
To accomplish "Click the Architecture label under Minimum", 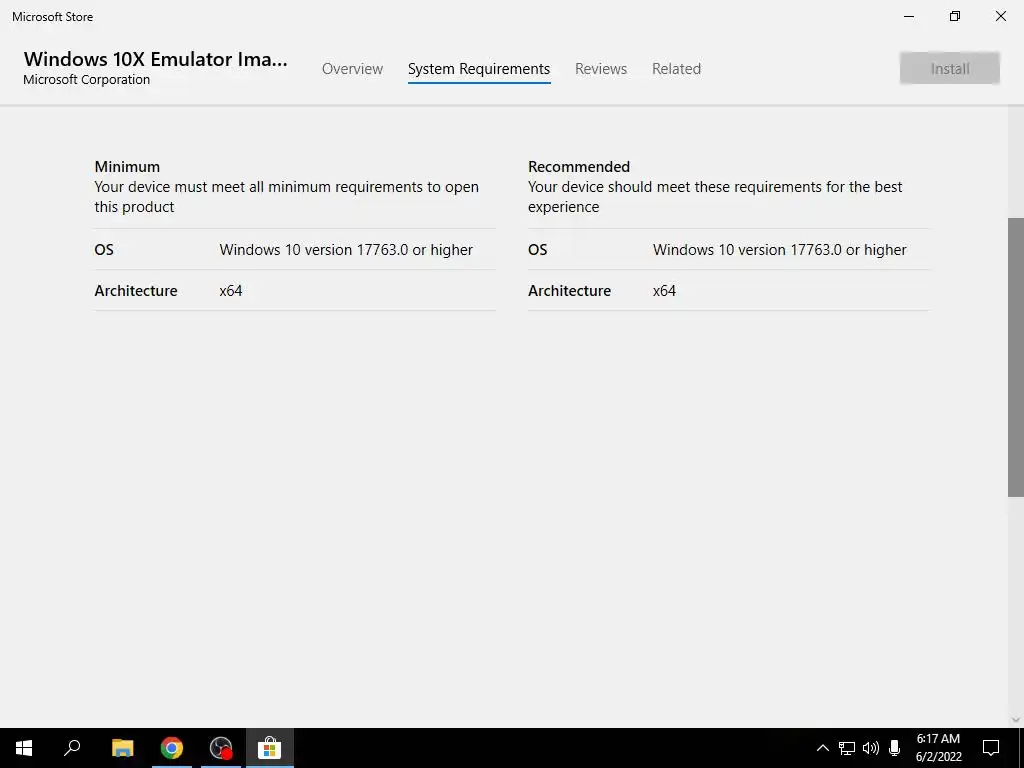I will click(x=136, y=291).
